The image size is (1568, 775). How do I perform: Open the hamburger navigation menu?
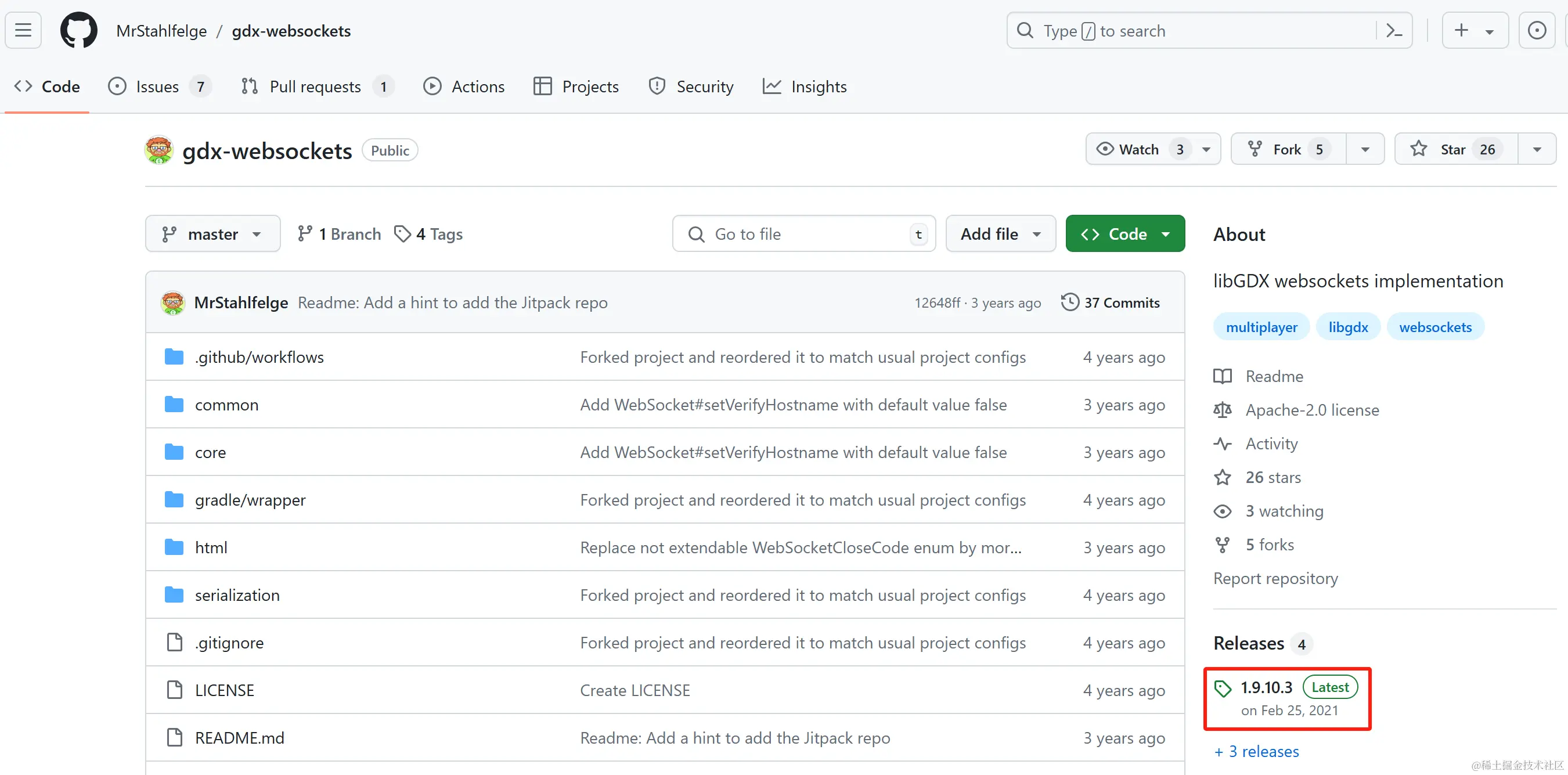23,30
